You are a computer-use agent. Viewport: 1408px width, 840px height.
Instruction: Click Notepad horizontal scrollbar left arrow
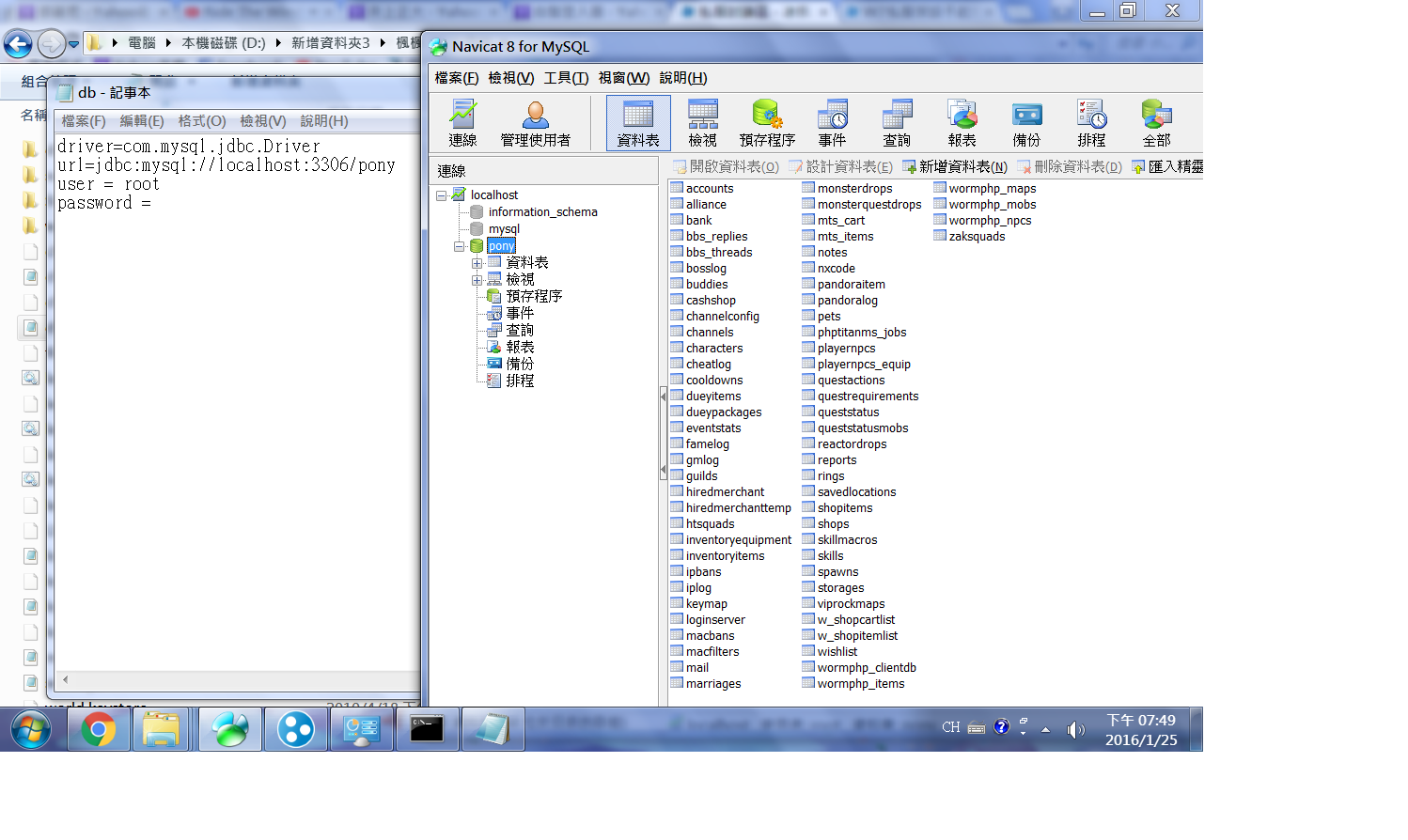pyautogui.click(x=65, y=679)
